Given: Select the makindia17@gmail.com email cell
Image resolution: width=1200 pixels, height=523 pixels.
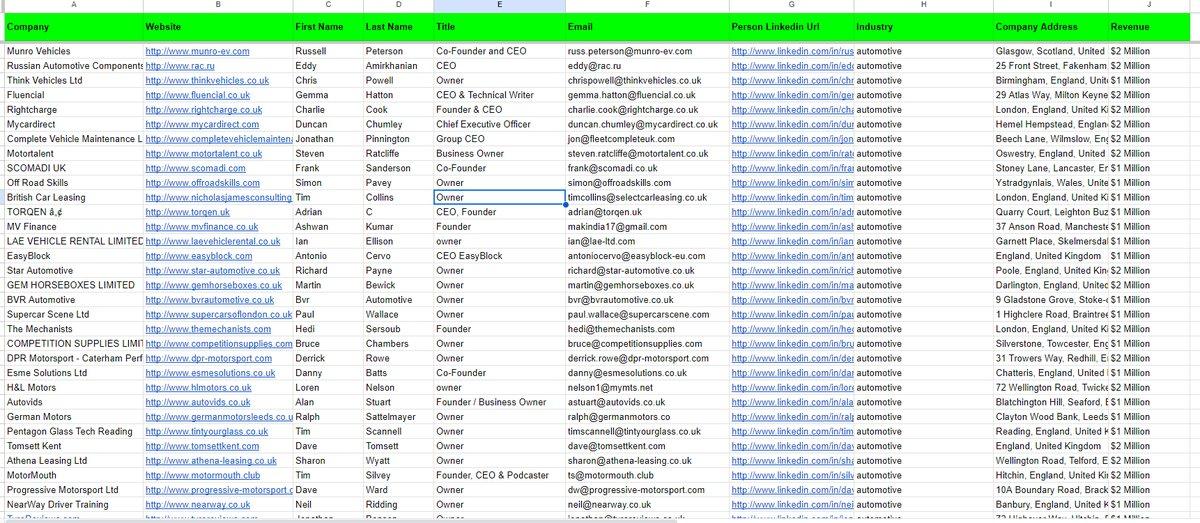Looking at the screenshot, I should pos(647,227).
